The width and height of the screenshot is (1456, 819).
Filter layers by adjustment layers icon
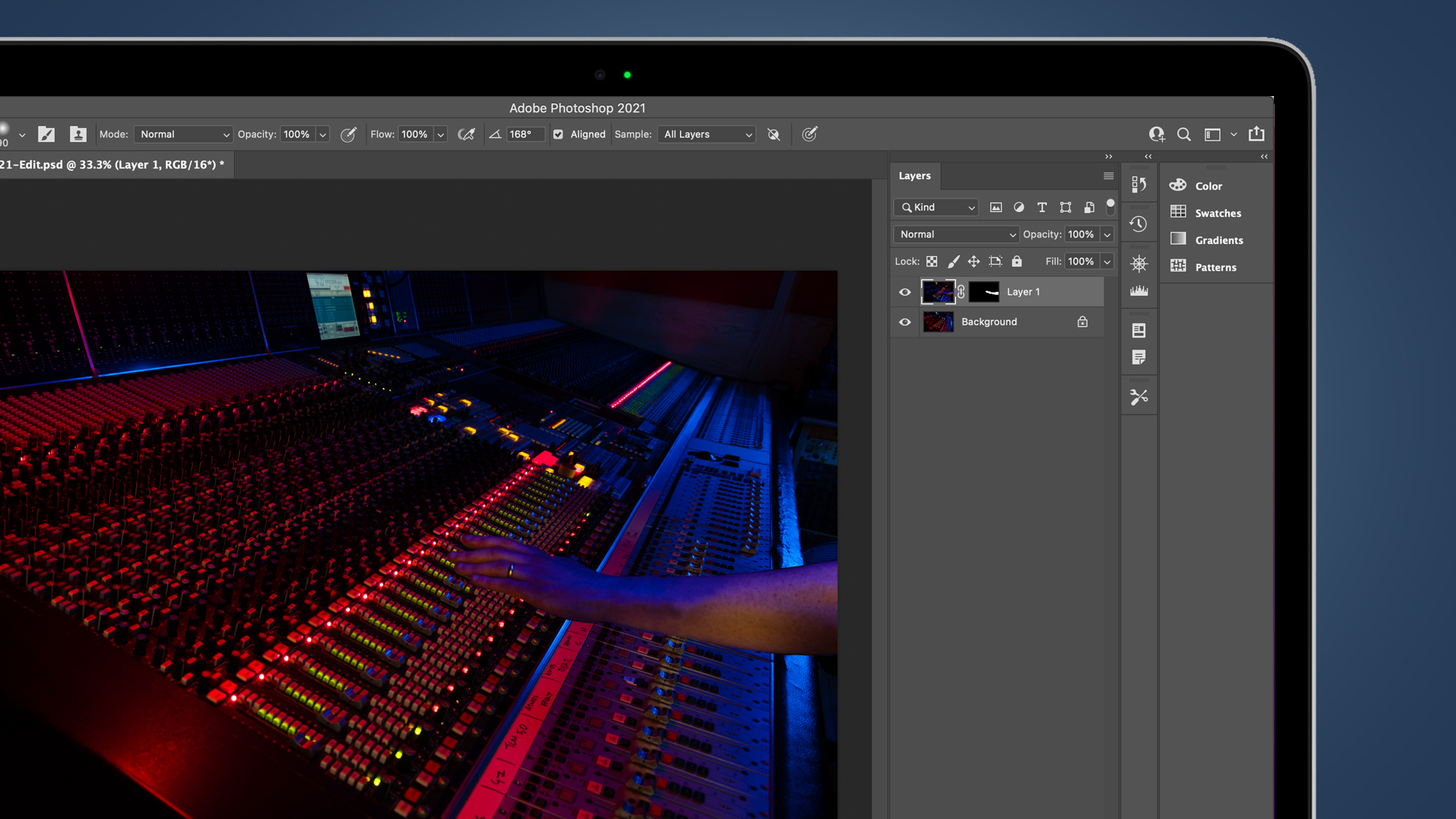click(x=1019, y=207)
